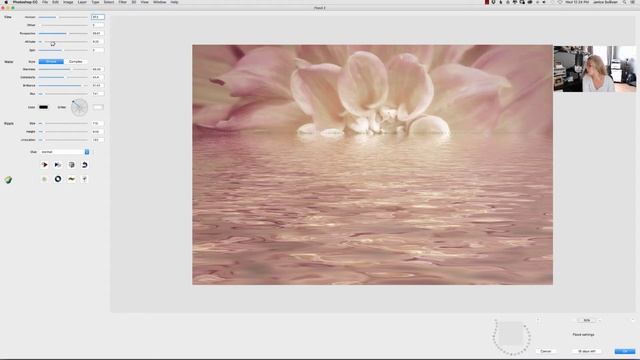
Task: Open the Glue blend mode dropdown
Action: [x=64, y=152]
